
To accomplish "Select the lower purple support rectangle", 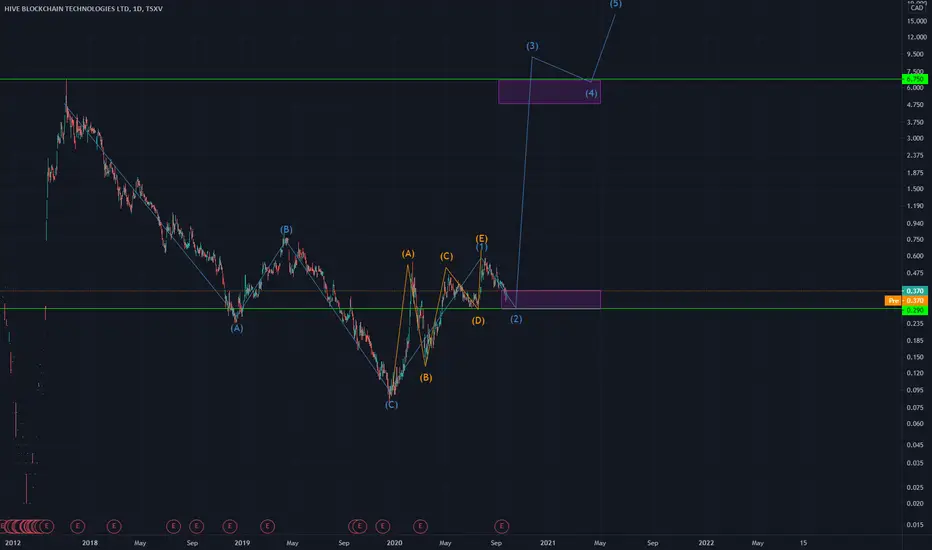I will (x=551, y=300).
